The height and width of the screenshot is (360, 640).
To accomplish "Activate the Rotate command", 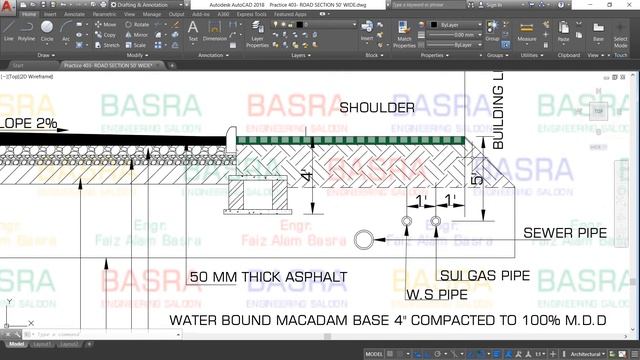I will (137, 24).
